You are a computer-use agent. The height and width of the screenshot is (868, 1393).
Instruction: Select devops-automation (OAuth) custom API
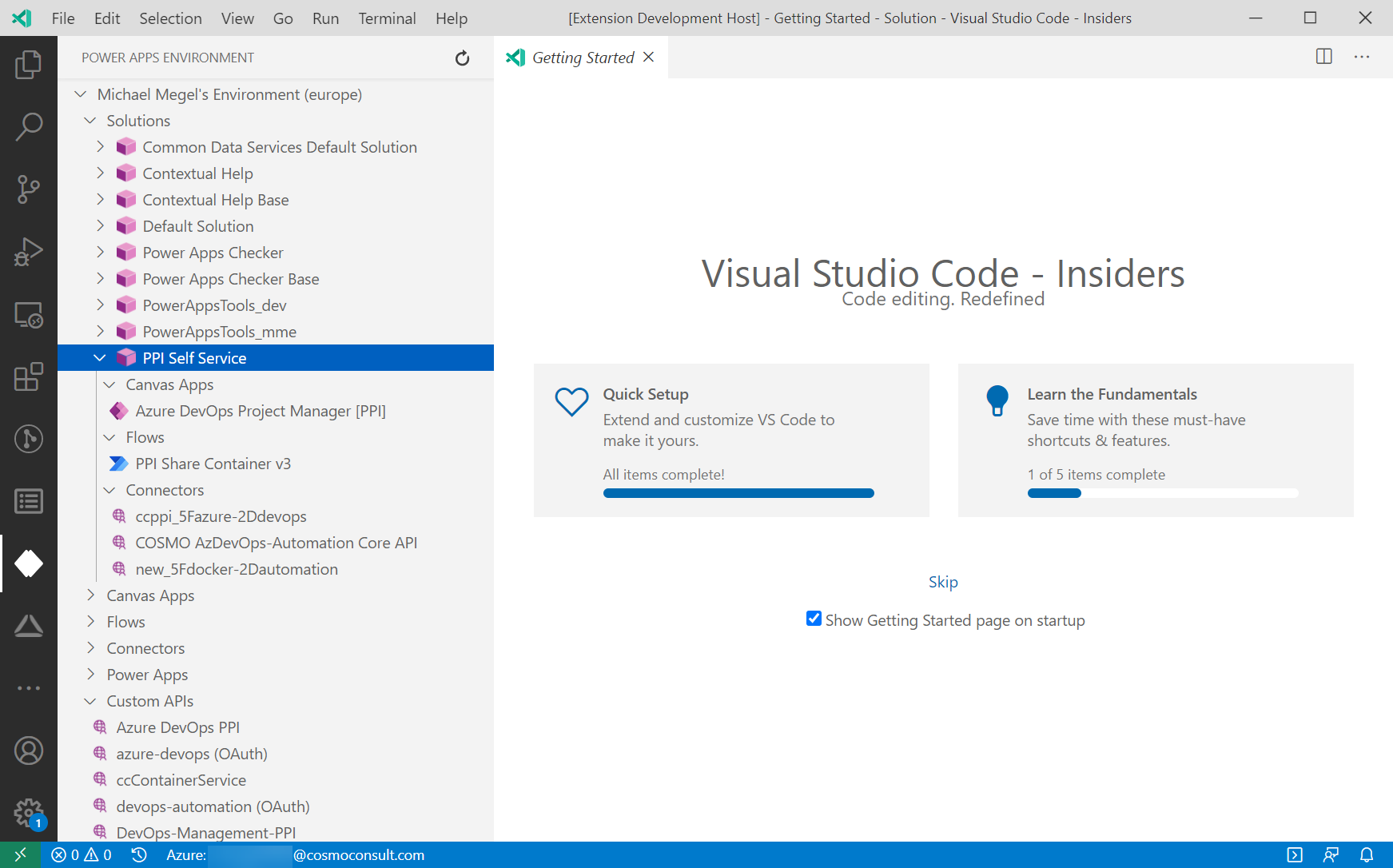(x=276, y=806)
